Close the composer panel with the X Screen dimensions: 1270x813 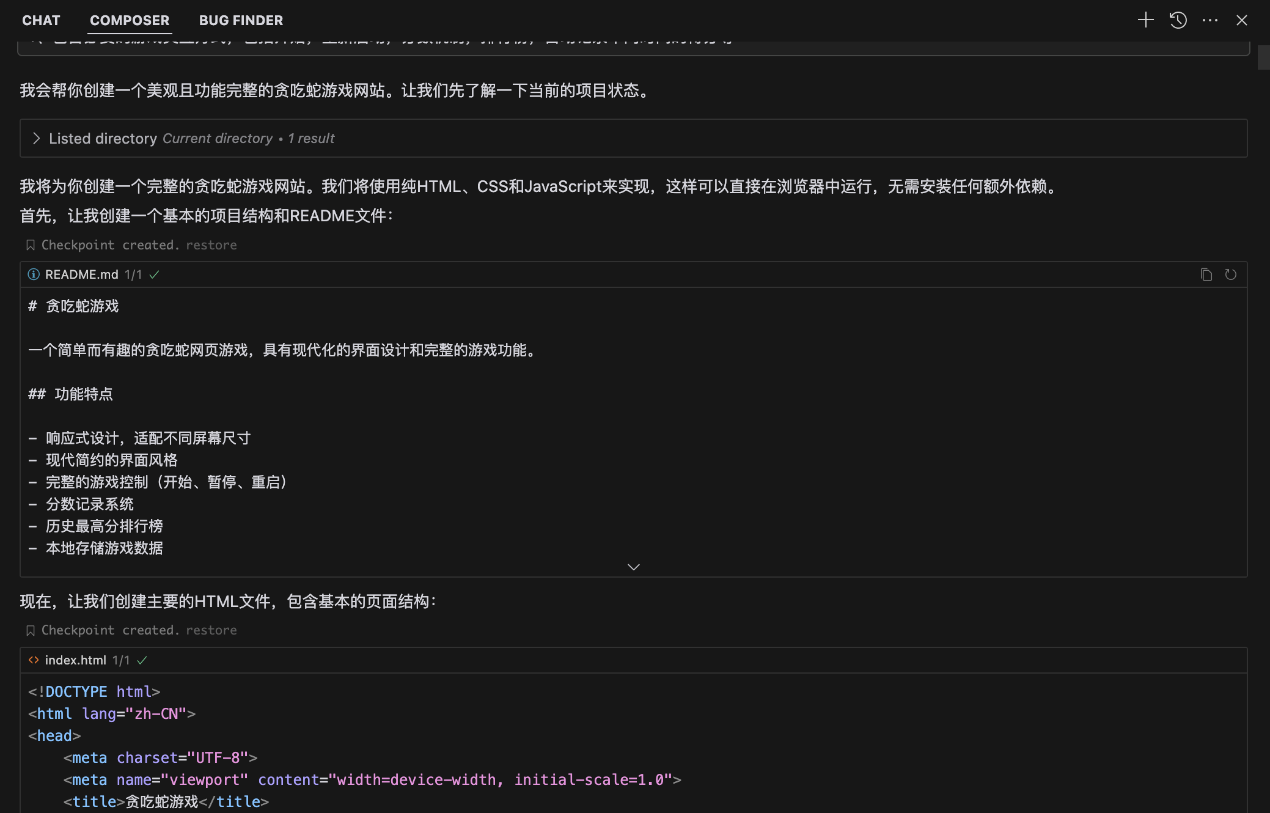point(1242,20)
